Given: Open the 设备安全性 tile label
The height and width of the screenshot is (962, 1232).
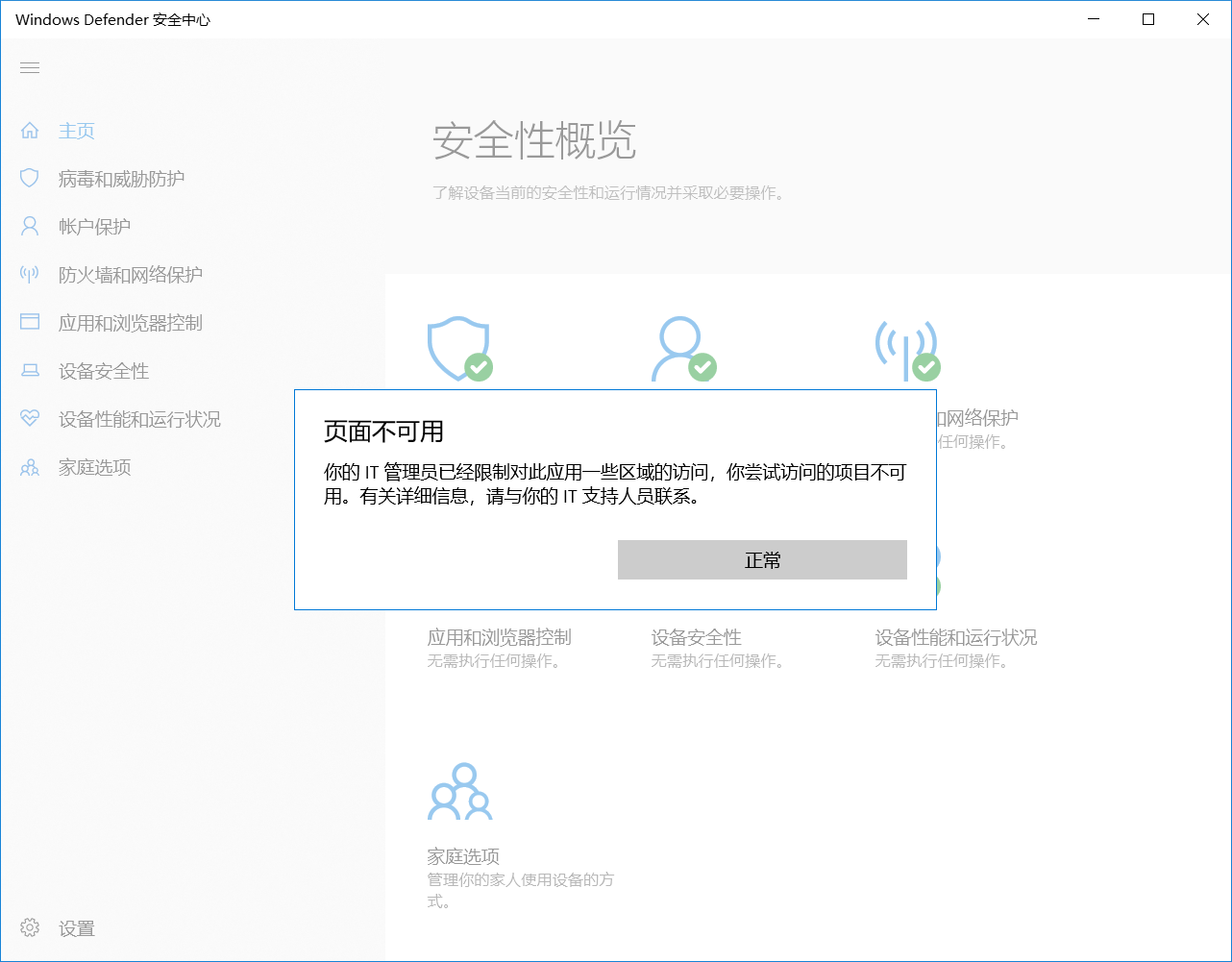Looking at the screenshot, I should point(696,637).
